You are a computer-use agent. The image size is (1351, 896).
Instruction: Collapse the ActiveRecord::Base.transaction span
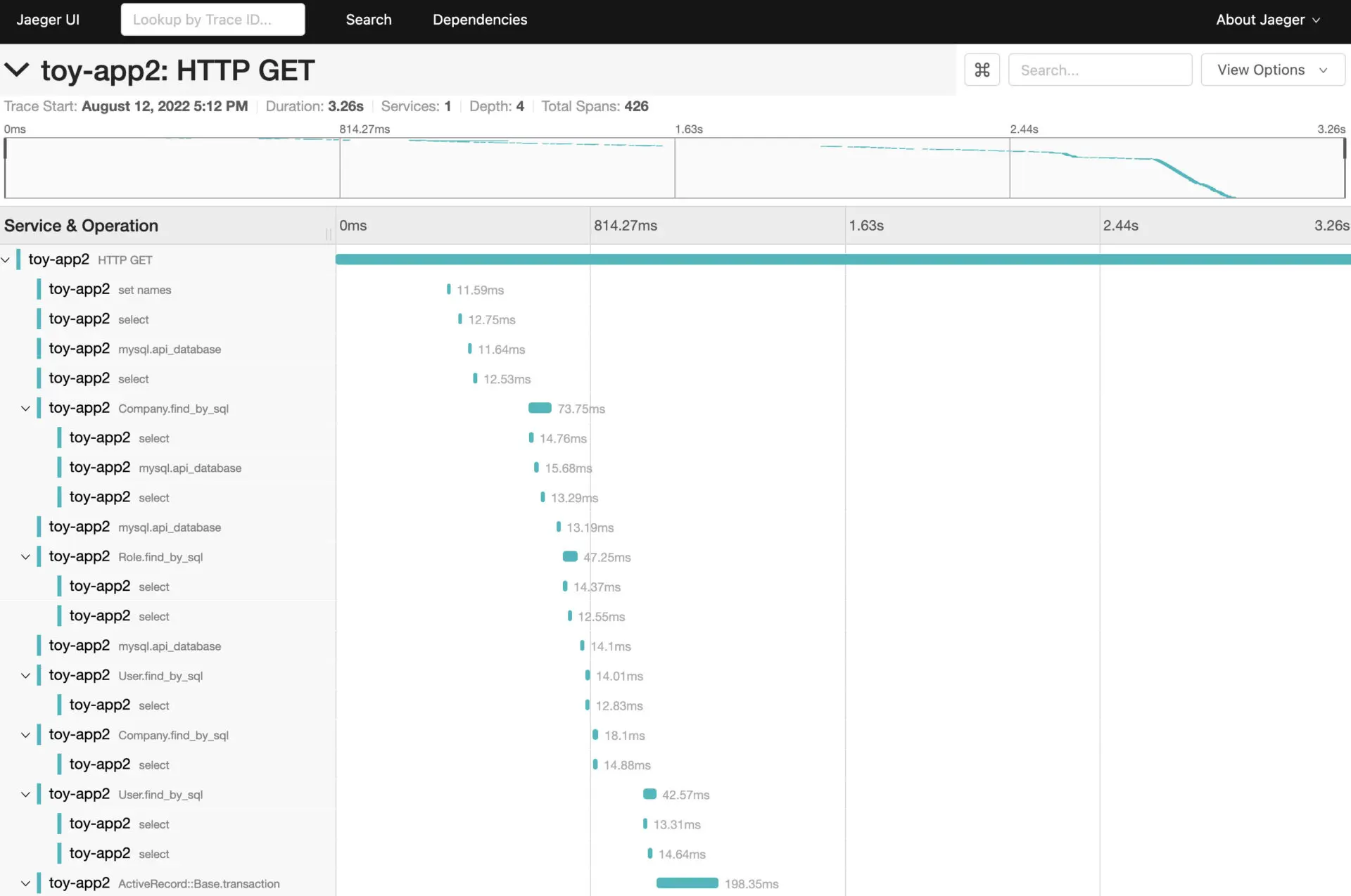coord(25,883)
